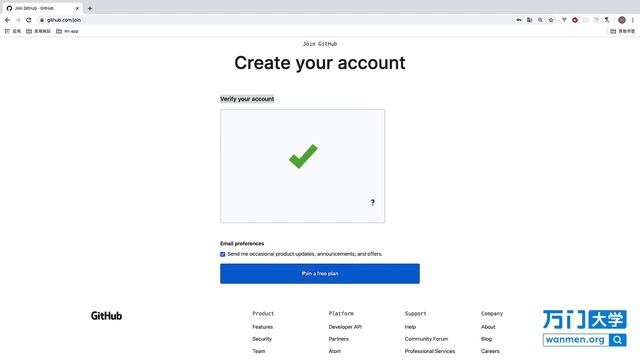Go back with the browser back arrow
This screenshot has height=360, width=640.
(x=7, y=20)
